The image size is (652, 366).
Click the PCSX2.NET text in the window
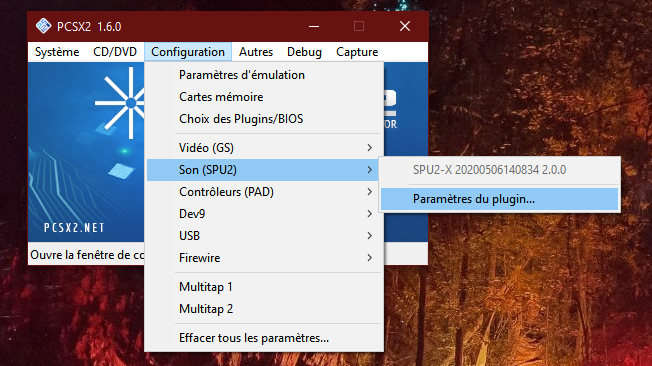pyautogui.click(x=74, y=228)
